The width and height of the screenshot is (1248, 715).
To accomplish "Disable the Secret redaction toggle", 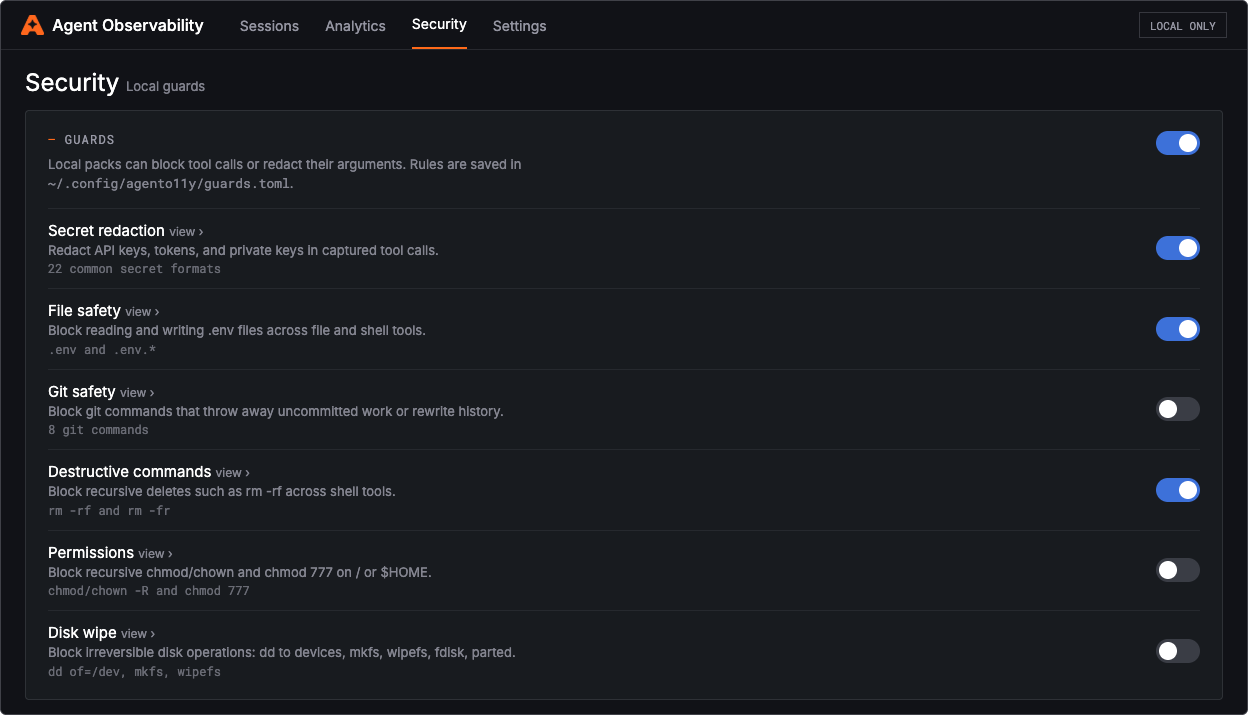I will 1177,248.
